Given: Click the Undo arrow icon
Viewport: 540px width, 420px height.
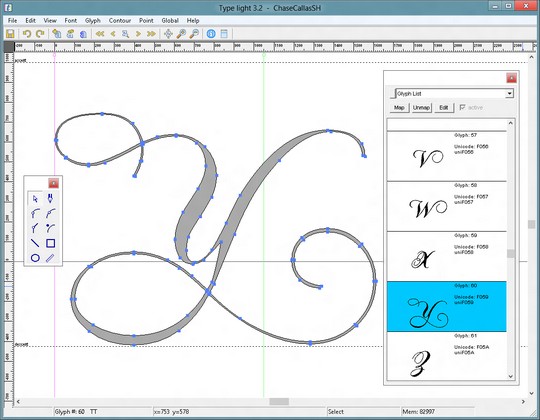Looking at the screenshot, I should (x=27, y=34).
